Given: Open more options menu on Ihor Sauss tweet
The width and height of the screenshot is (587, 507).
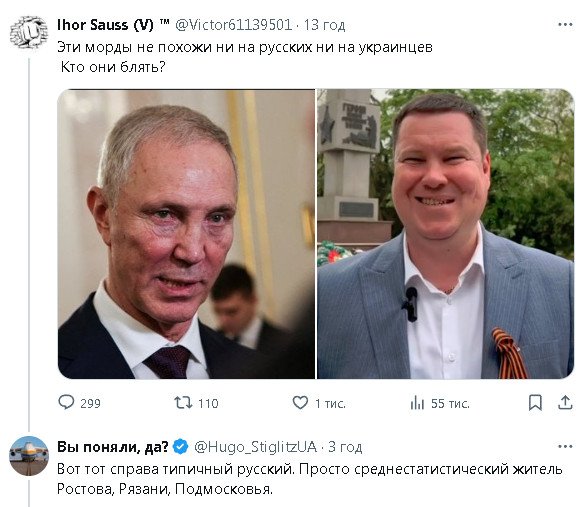Looking at the screenshot, I should [565, 25].
